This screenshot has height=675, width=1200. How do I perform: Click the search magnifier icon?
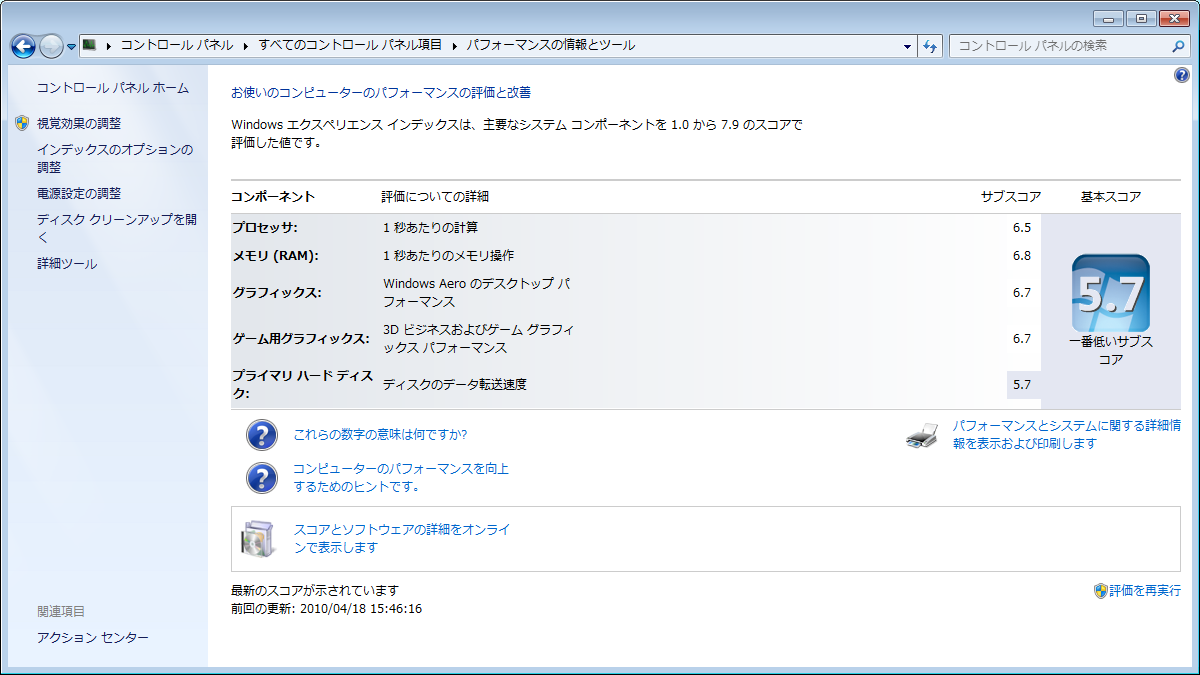[1178, 46]
